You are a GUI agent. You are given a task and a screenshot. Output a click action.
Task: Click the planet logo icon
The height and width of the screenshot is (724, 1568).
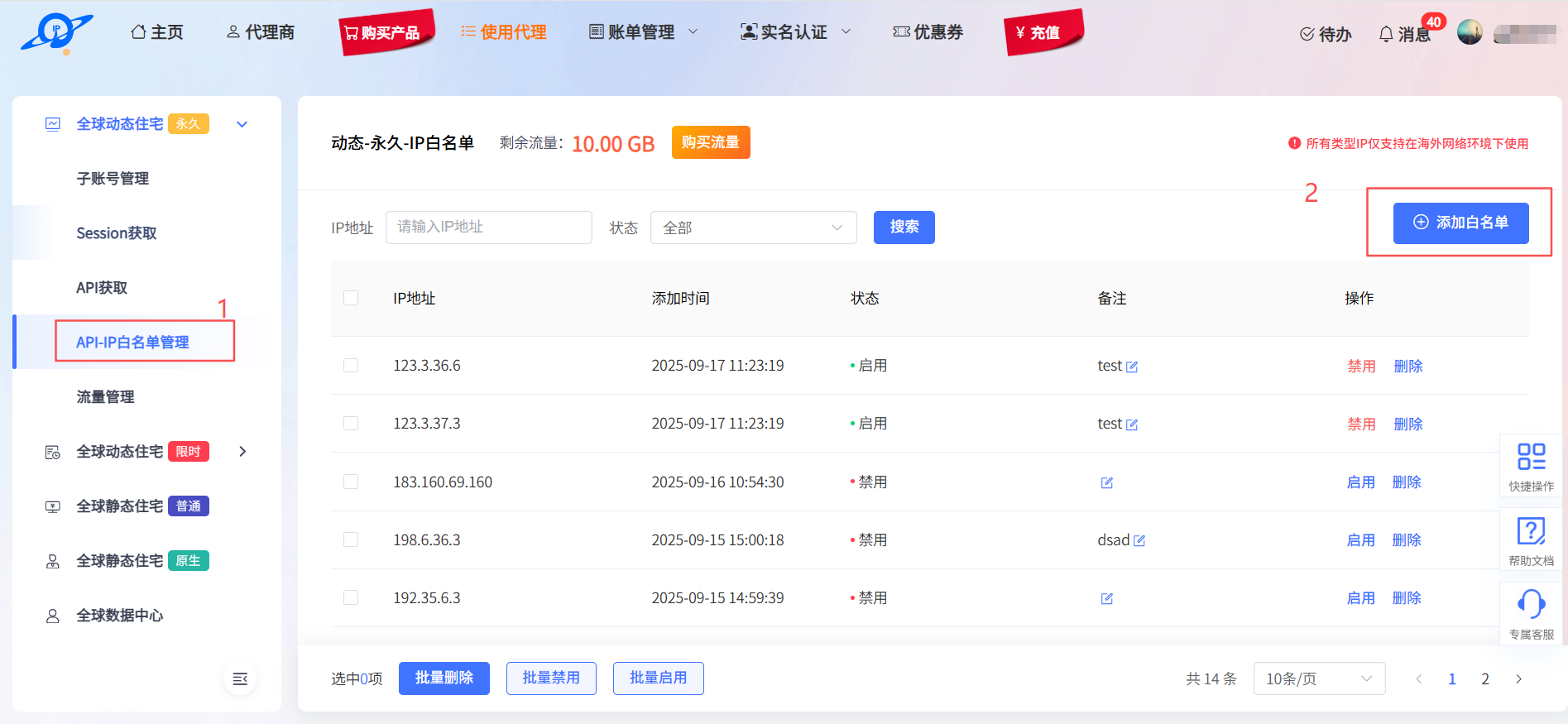[56, 33]
